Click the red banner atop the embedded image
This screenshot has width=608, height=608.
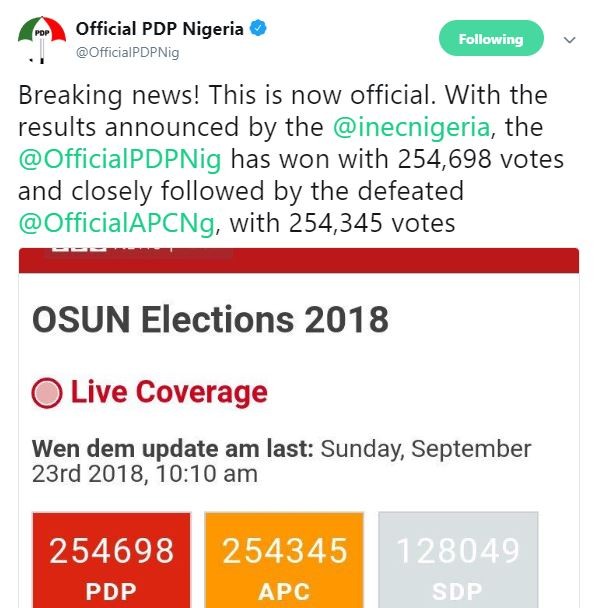tap(400, 261)
